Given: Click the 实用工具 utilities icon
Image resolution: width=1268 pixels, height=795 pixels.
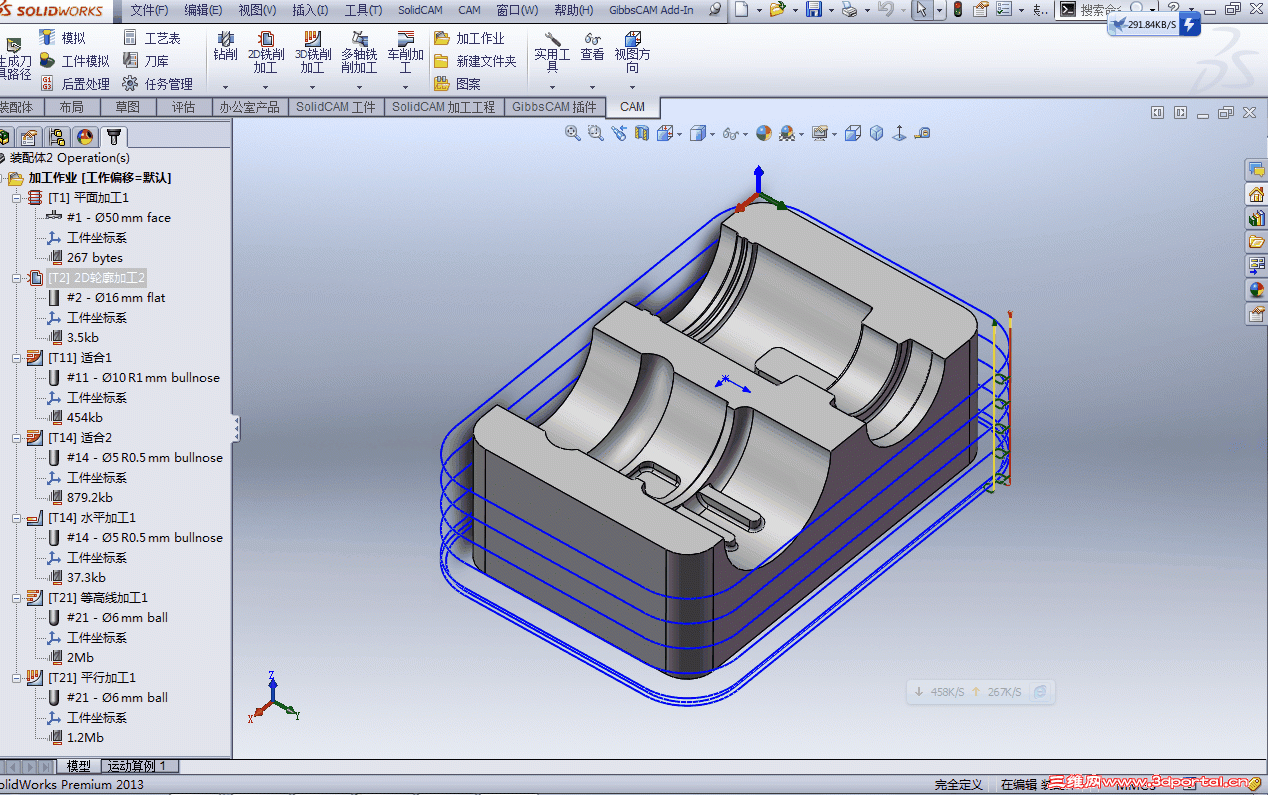Looking at the screenshot, I should pos(552,40).
